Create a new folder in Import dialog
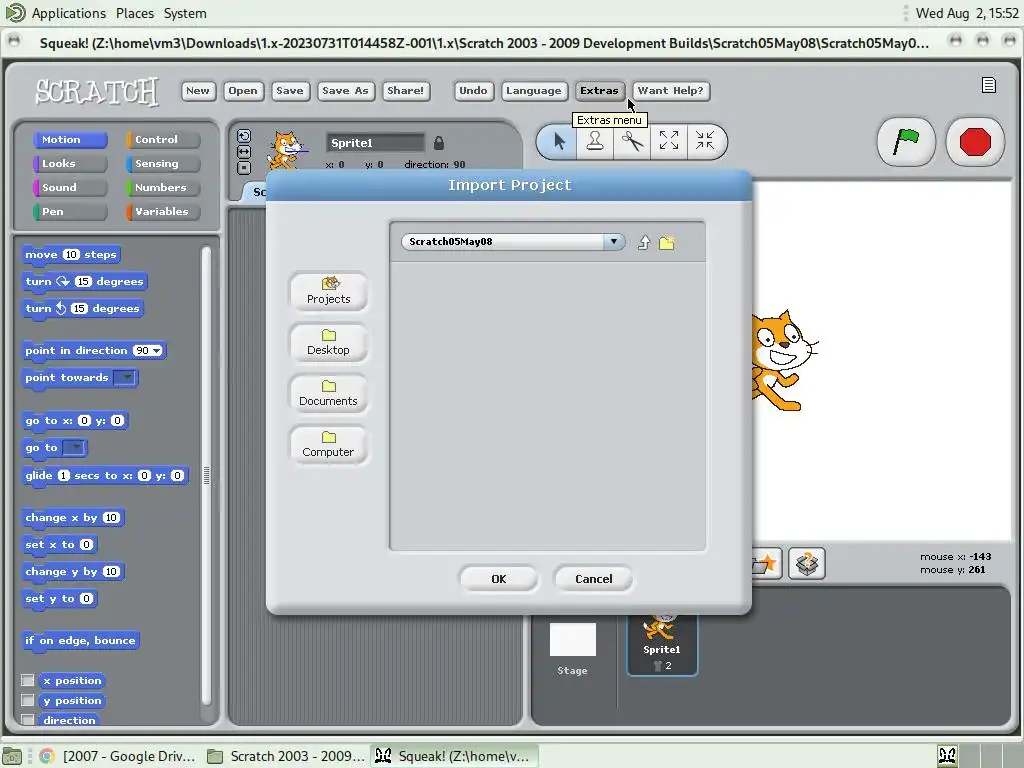The image size is (1024, 768). point(667,242)
